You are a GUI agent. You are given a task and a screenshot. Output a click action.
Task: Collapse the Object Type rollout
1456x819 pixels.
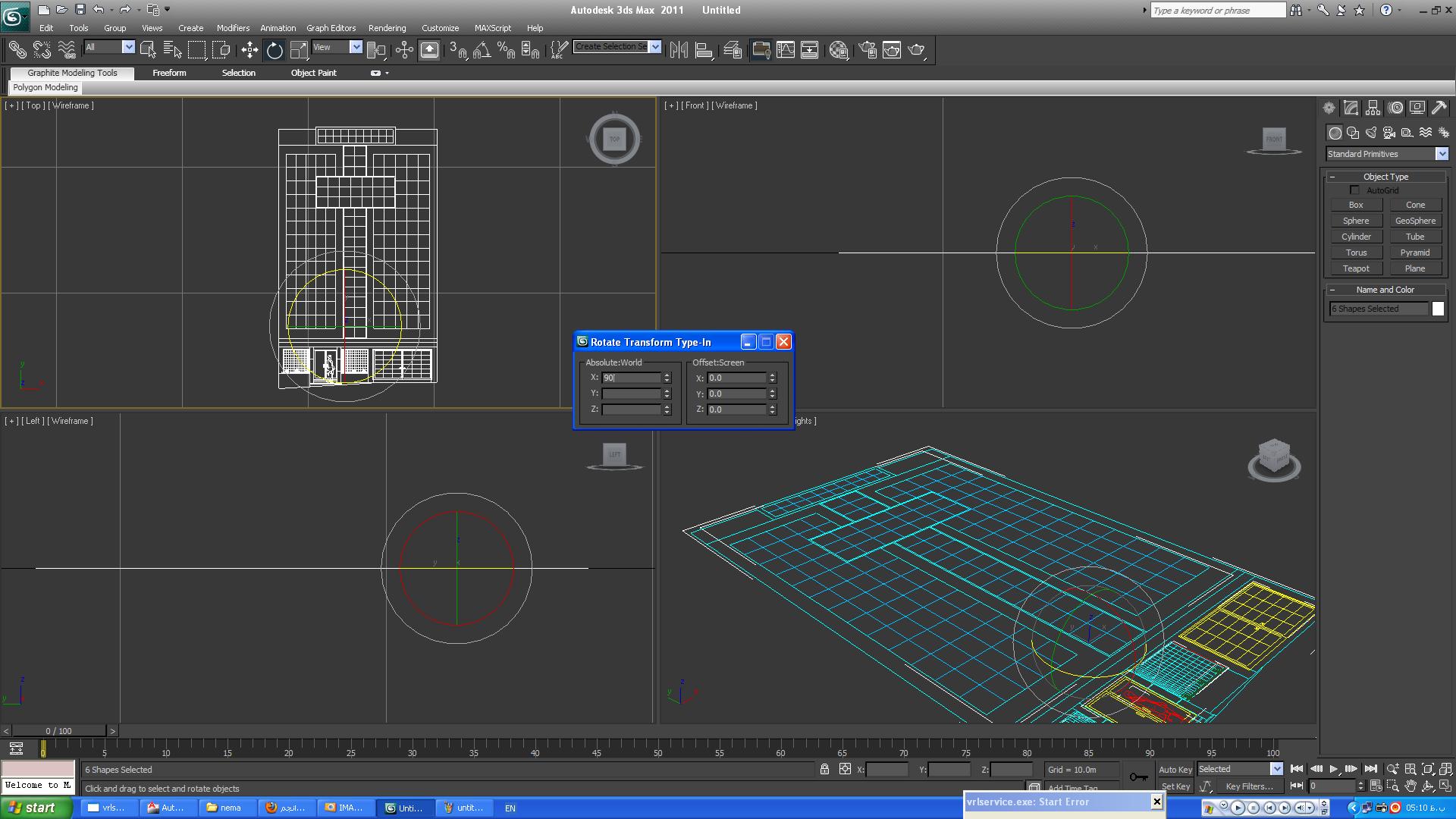tap(1332, 177)
